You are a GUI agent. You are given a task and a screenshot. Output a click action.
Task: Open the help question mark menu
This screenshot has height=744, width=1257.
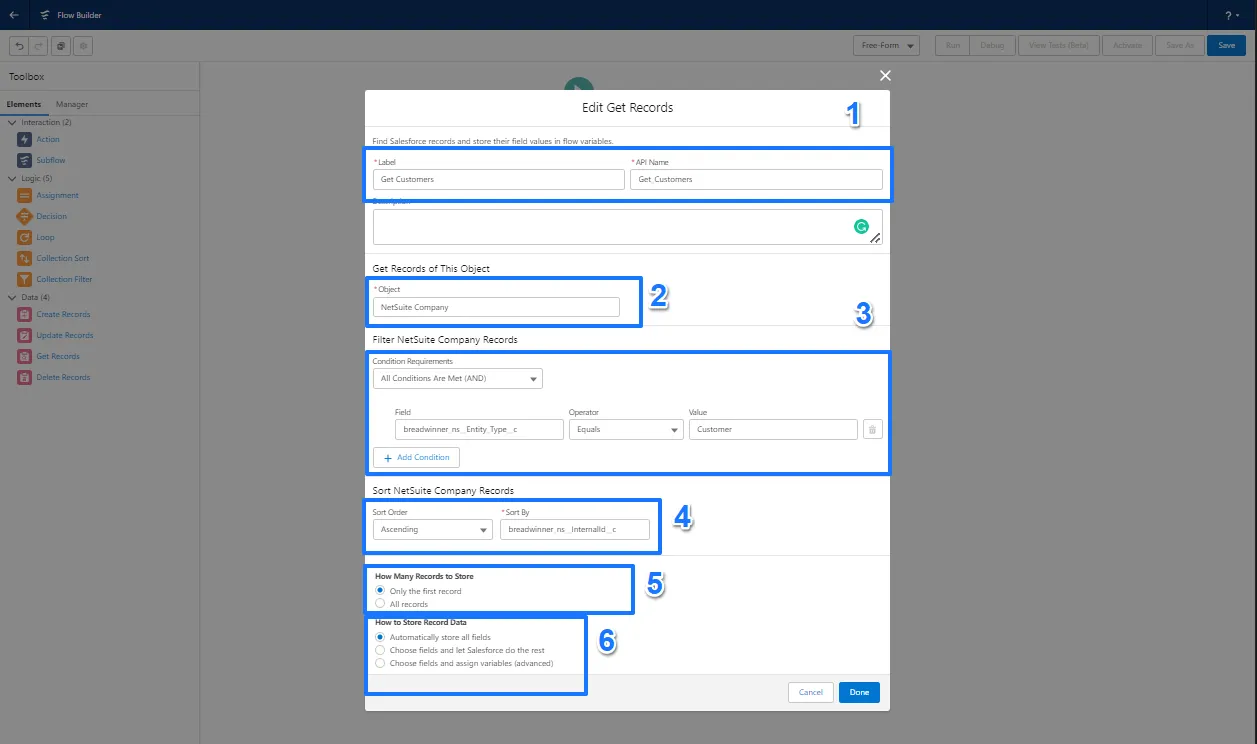pos(1229,15)
